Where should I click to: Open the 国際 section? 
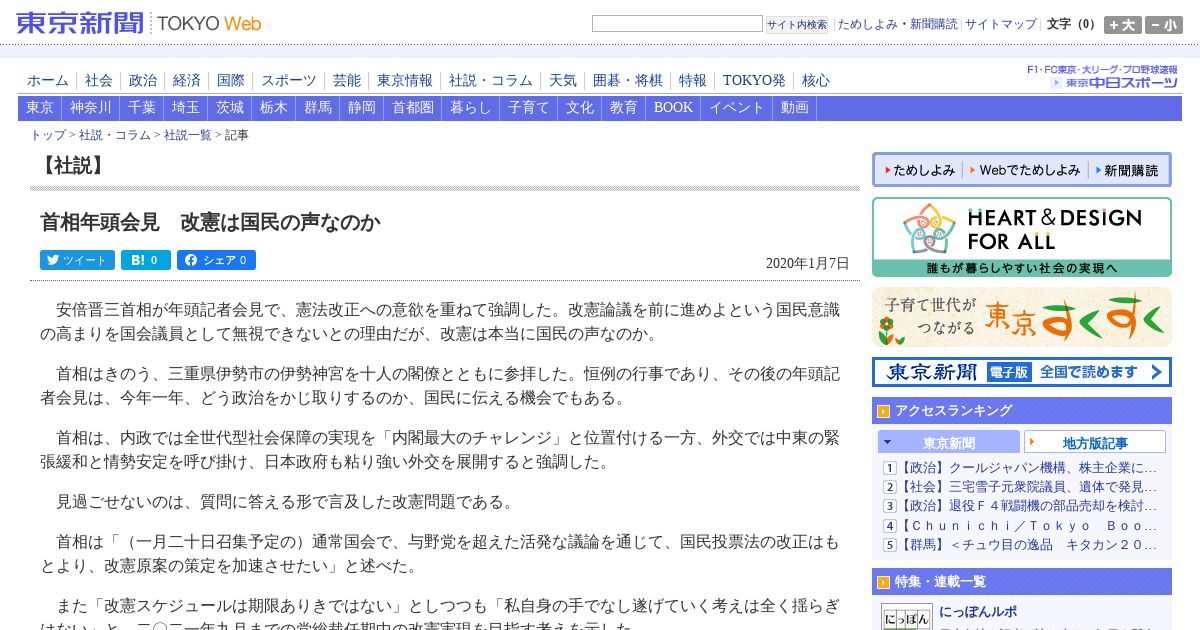point(231,81)
